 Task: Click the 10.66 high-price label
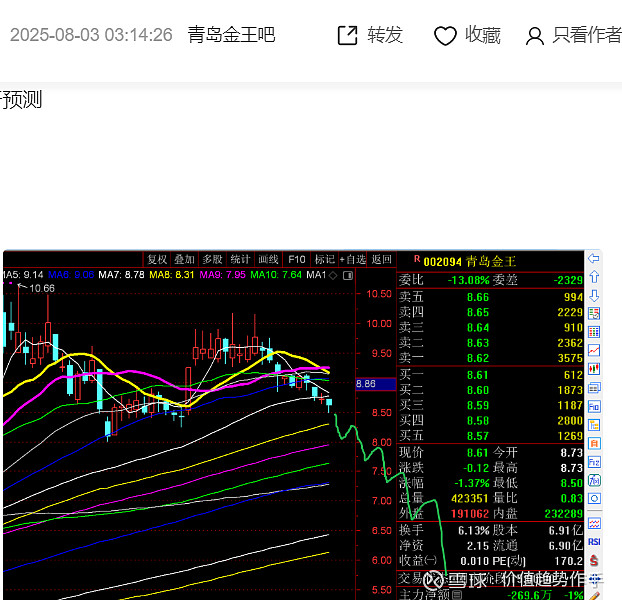42,288
